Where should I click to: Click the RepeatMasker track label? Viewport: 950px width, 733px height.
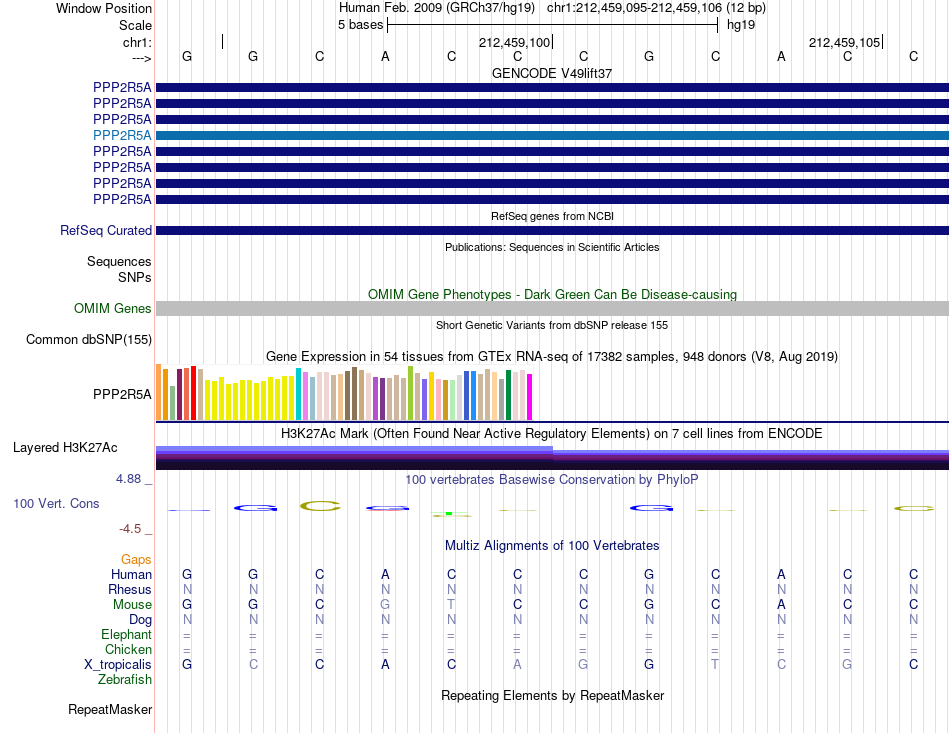(110, 709)
